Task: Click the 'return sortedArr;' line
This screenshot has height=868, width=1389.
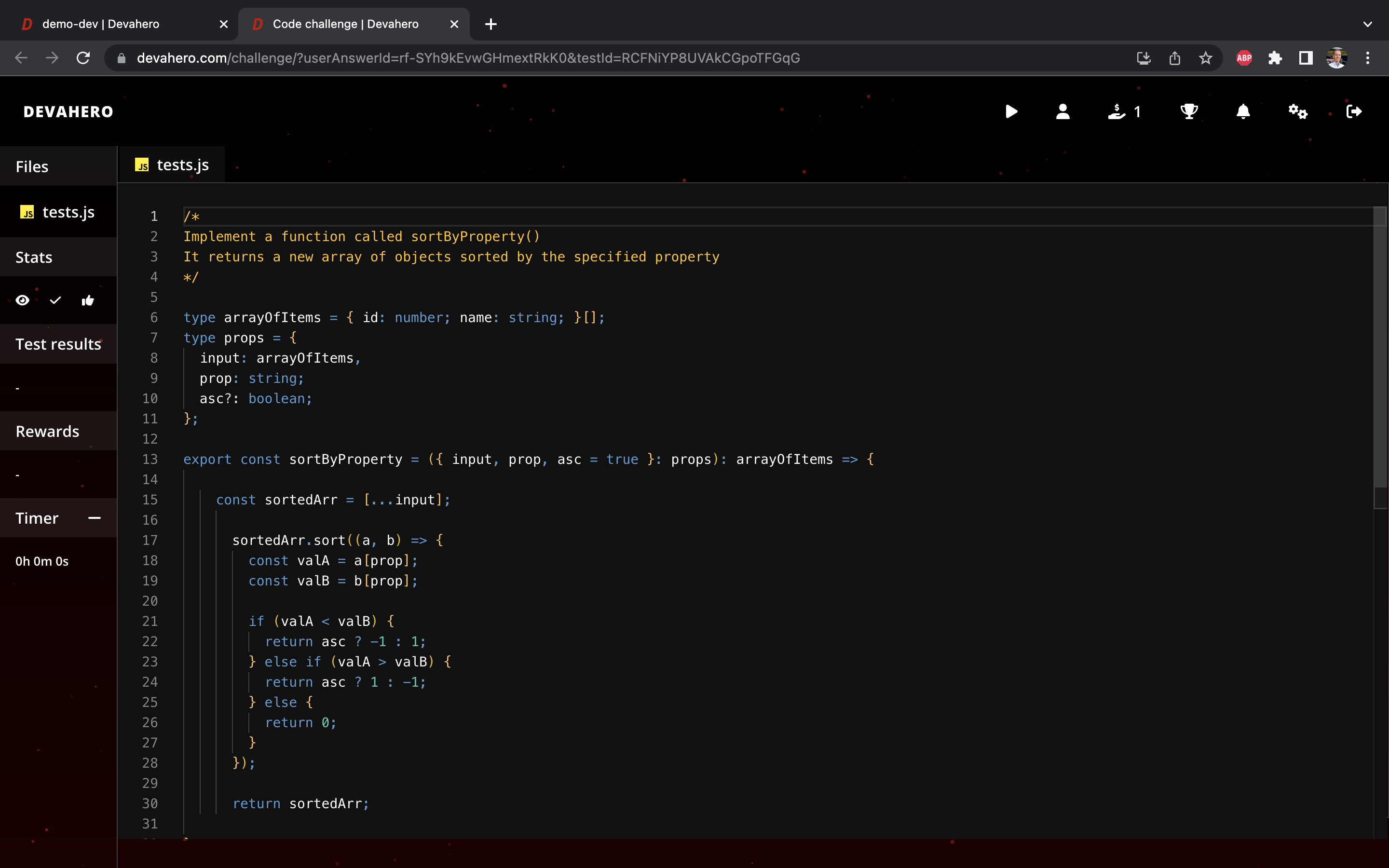Action: pos(301,804)
